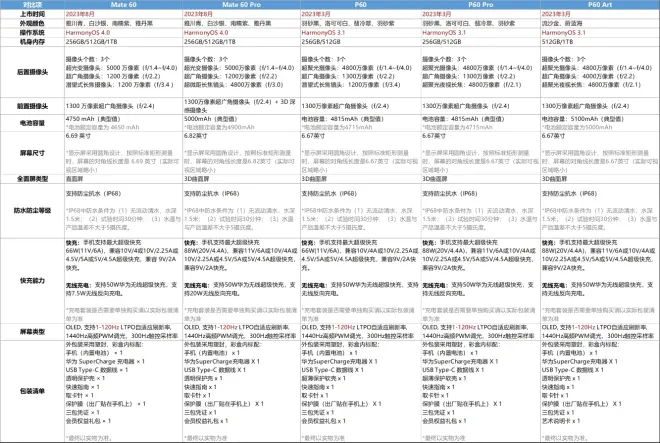Click the 对比项 header cell
The width and height of the screenshot is (660, 443).
coord(32,5)
